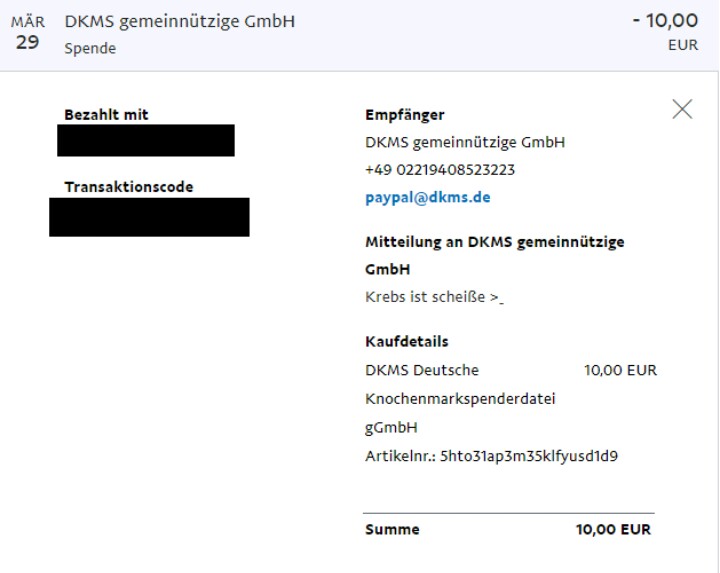Click the Transaktionscode heading
Viewport: 720px width, 573px height.
(129, 187)
